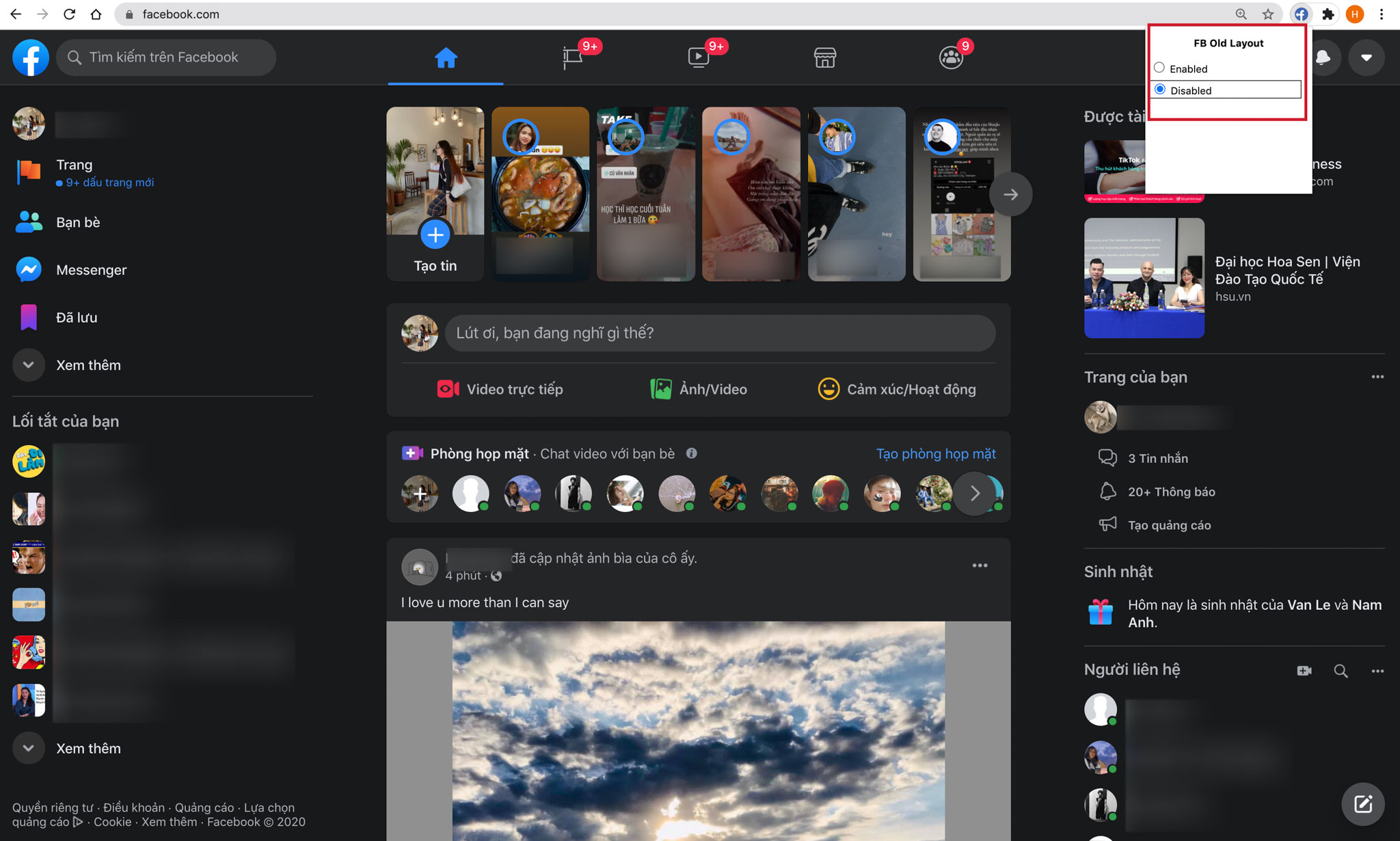Show next stories with the arrow button

point(1010,194)
